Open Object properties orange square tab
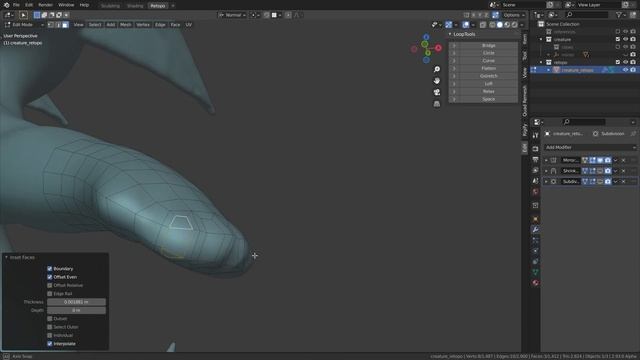Screen dimensions: 640x360 tap(536, 219)
